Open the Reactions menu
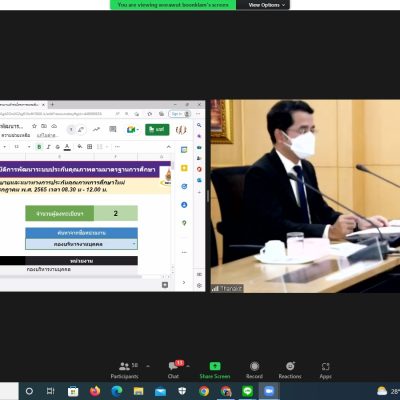The width and height of the screenshot is (400, 400). coord(290,370)
